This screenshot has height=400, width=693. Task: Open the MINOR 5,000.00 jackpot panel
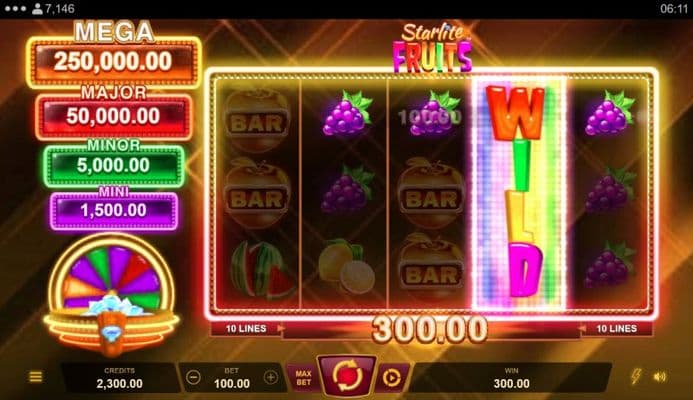[114, 165]
